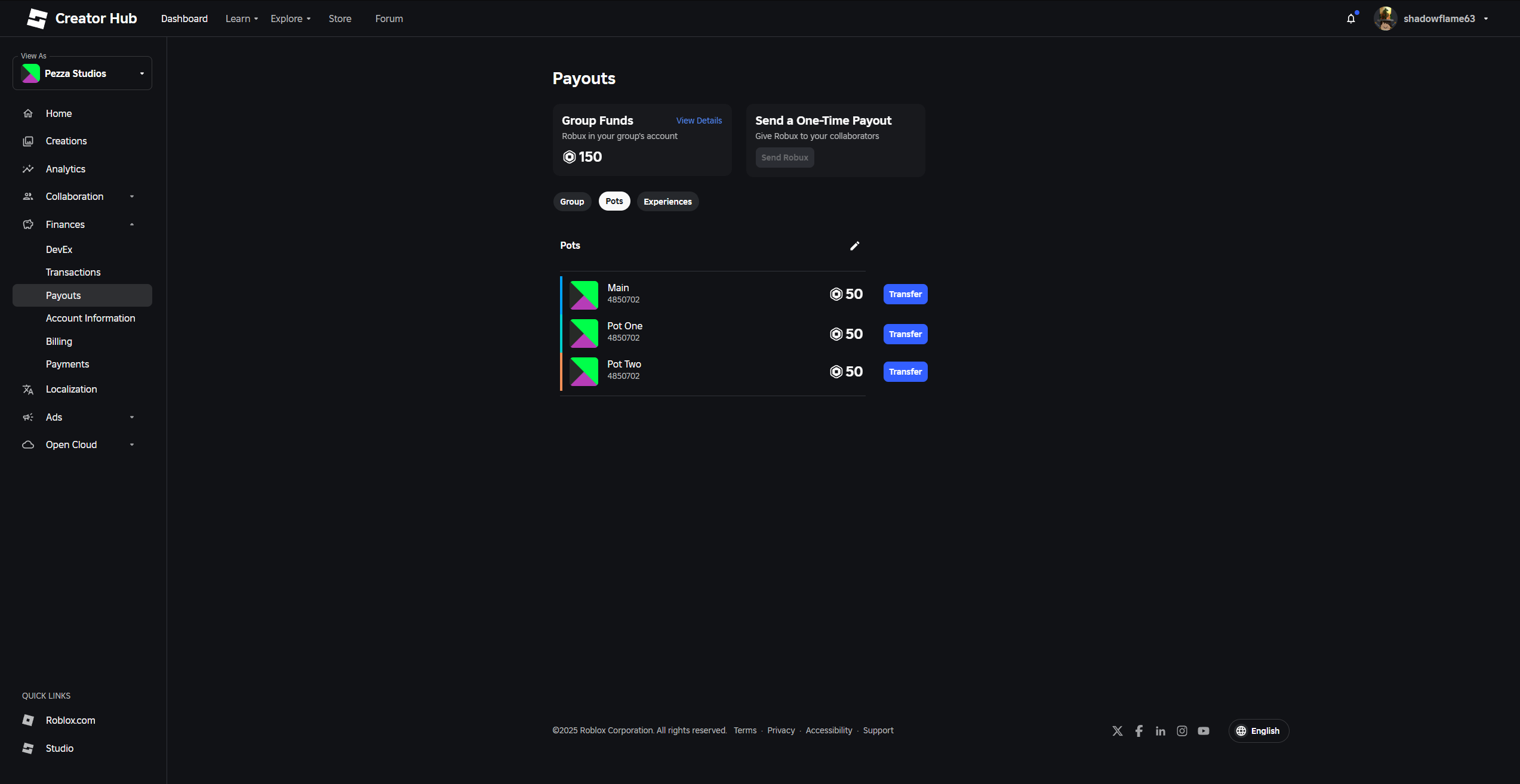The width and height of the screenshot is (1520, 784).
Task: Click Transfer for the Pot Two pot
Action: tap(905, 372)
